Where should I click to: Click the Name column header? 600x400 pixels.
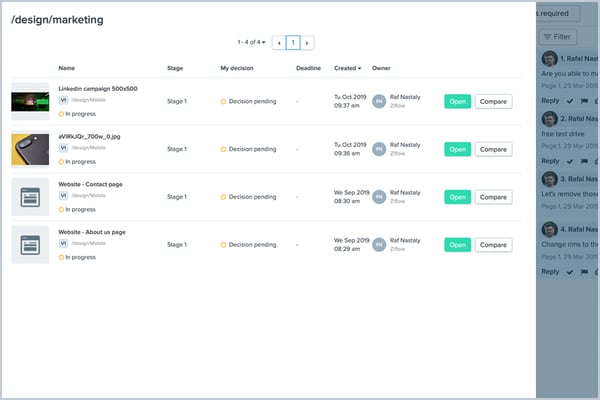[67, 68]
